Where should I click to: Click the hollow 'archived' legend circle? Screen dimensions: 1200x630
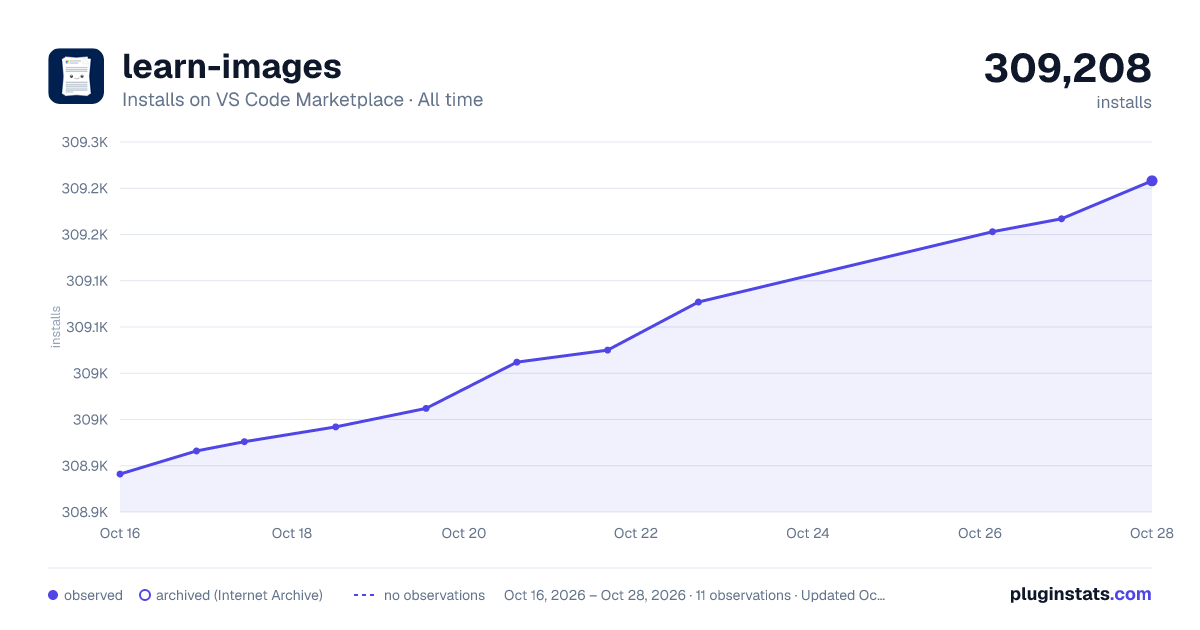[x=145, y=595]
